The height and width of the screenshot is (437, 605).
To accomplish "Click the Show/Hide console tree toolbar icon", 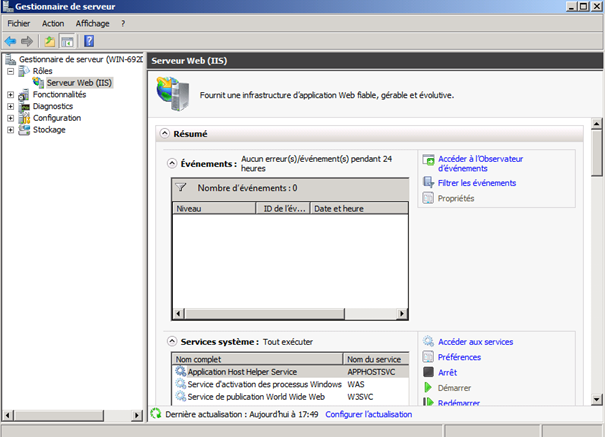I will click(67, 41).
